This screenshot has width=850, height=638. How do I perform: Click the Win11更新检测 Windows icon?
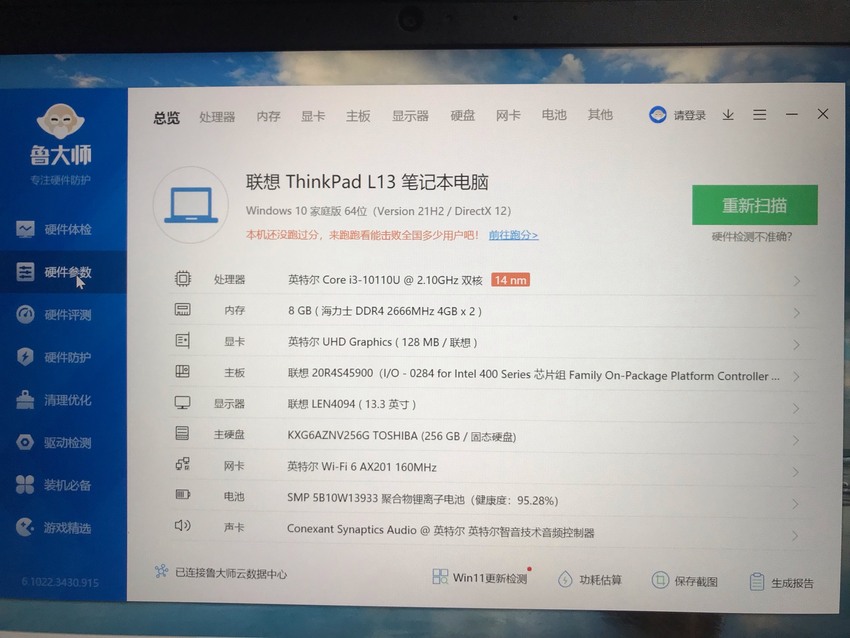(x=440, y=576)
